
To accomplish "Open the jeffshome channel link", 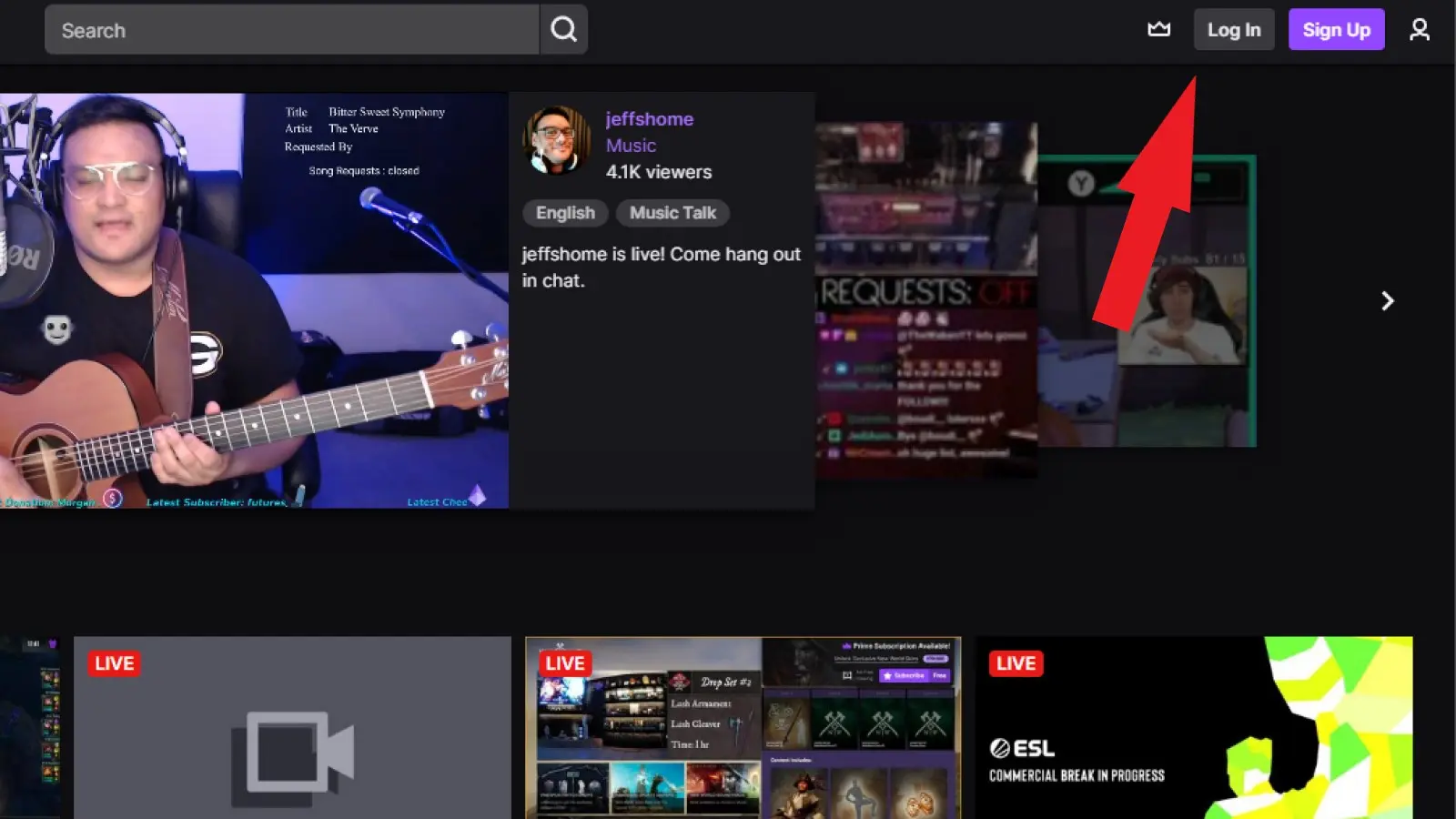I will [650, 119].
